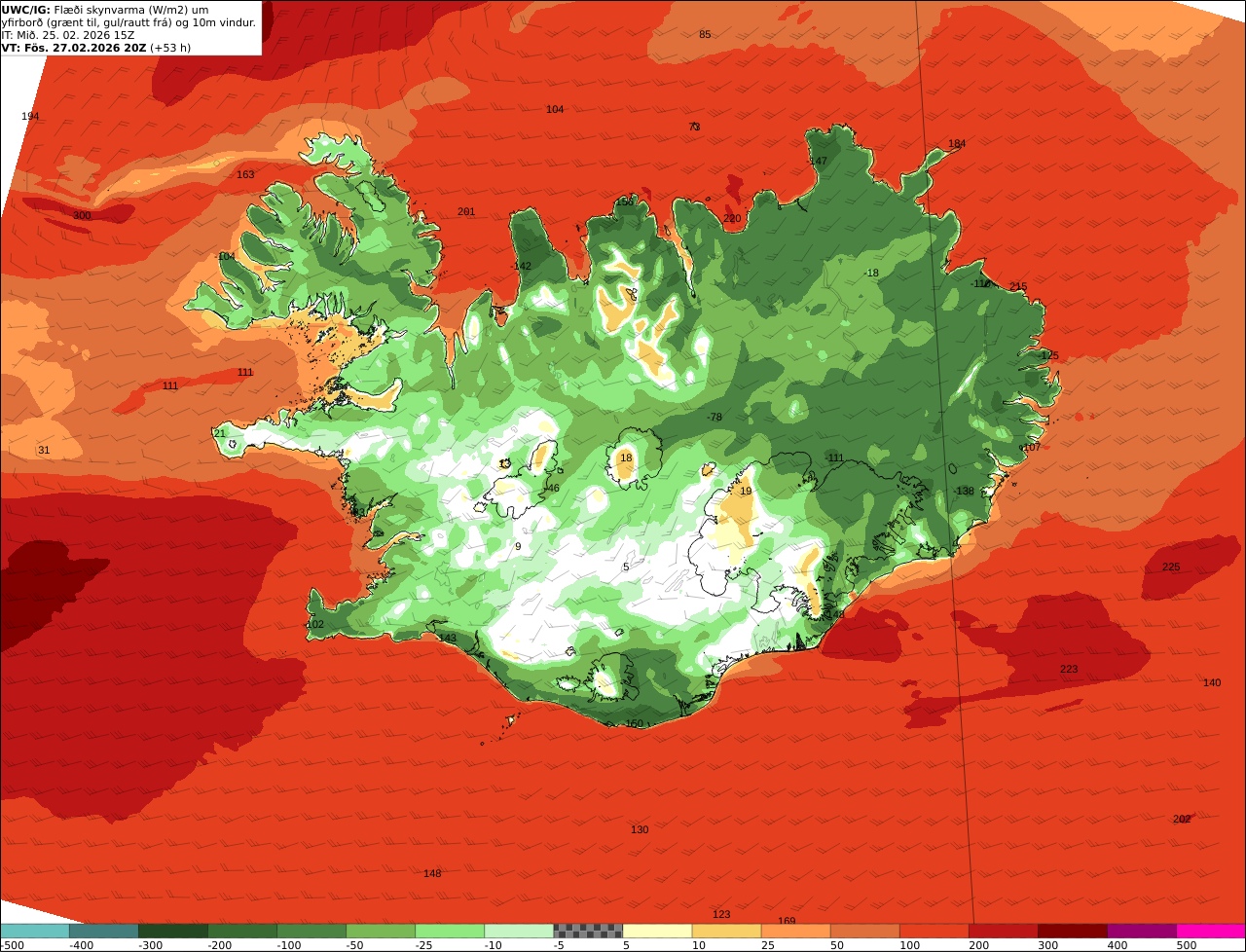1246x952 pixels.
Task: Select the gray checkered -5 to 5 swatch
Action: 588,931
